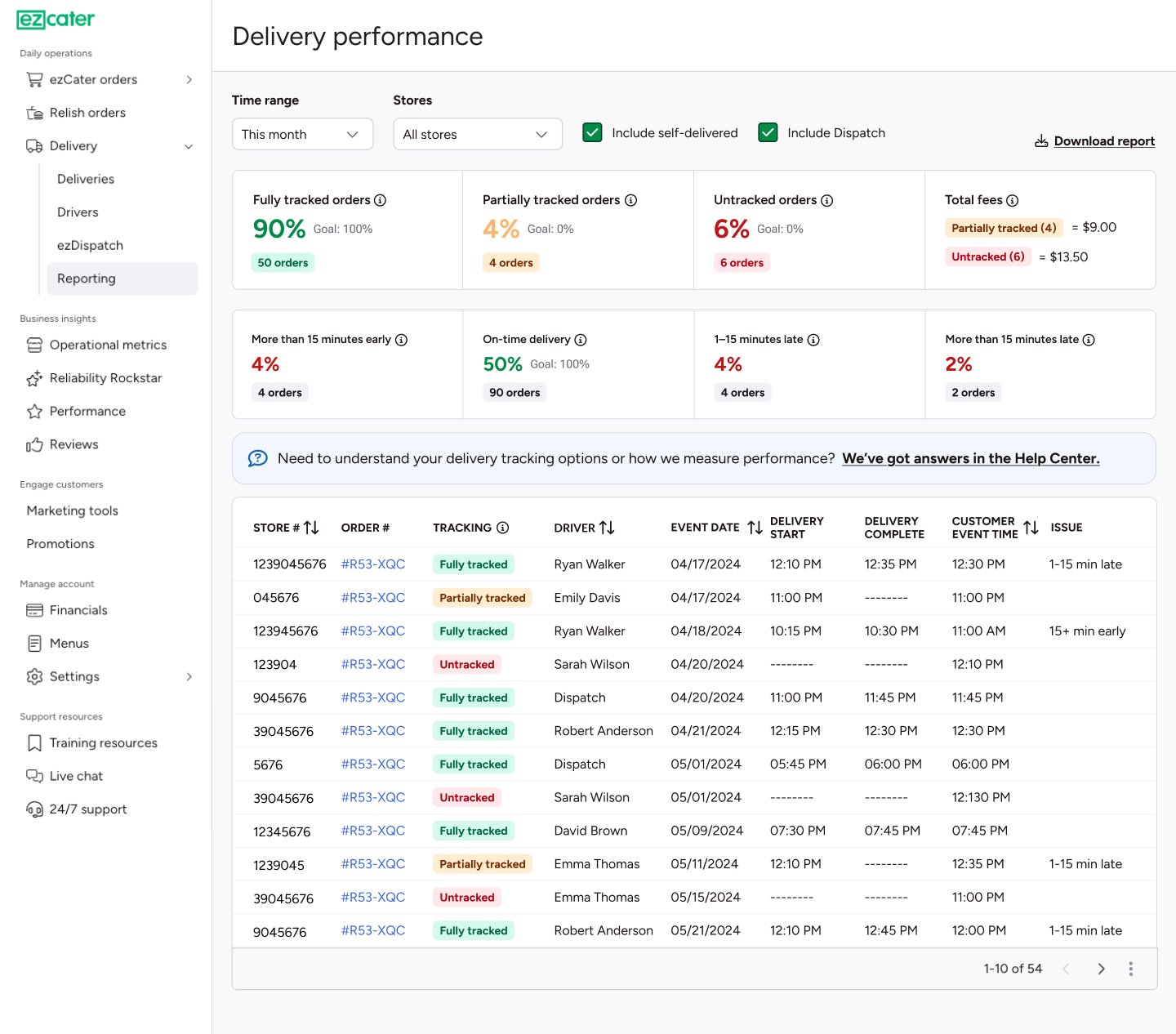Open order #R53-XQC for Ryan Walker on 04/17/2024
The height and width of the screenshot is (1034, 1176).
click(x=373, y=564)
